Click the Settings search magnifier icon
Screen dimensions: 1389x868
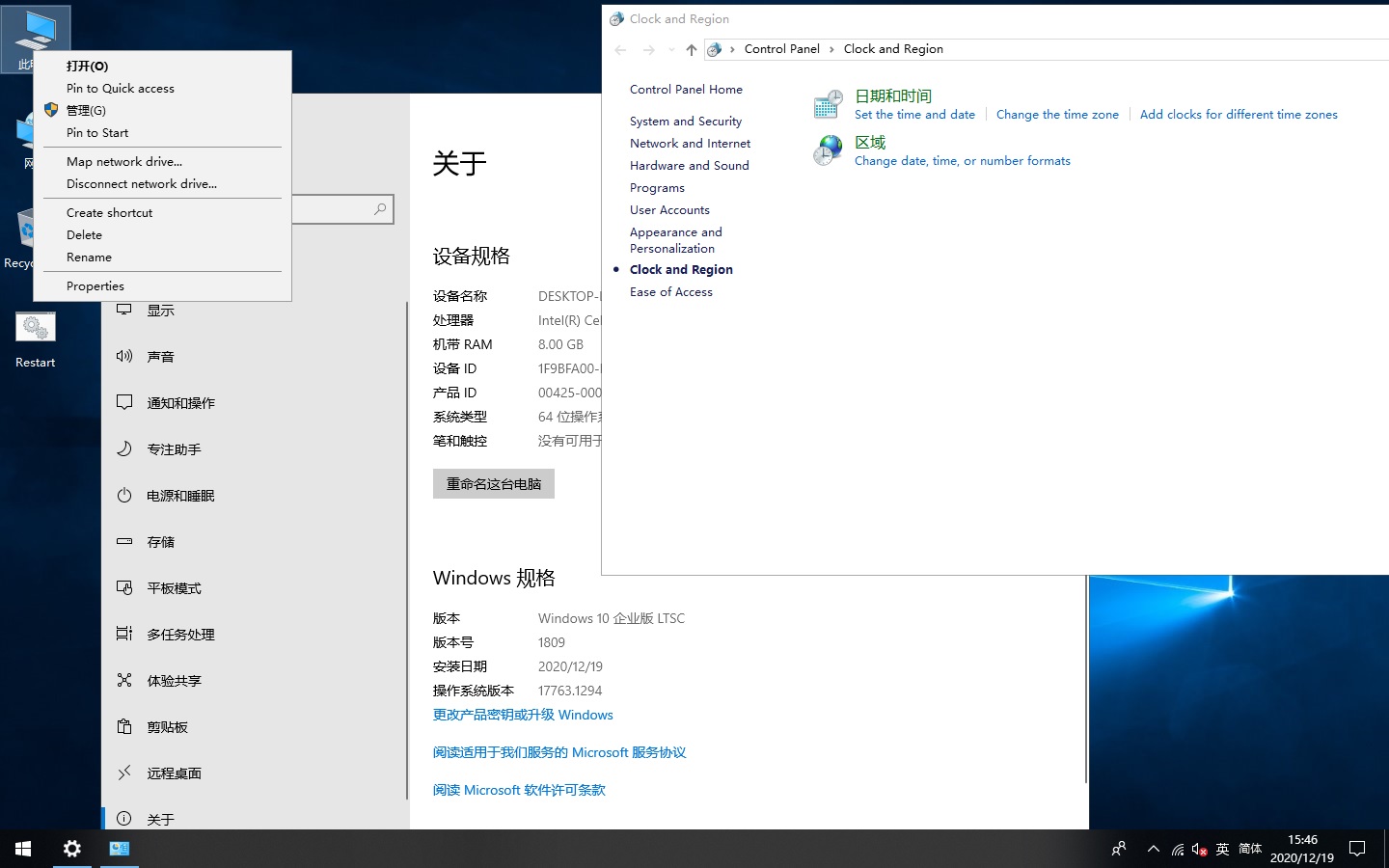click(380, 209)
